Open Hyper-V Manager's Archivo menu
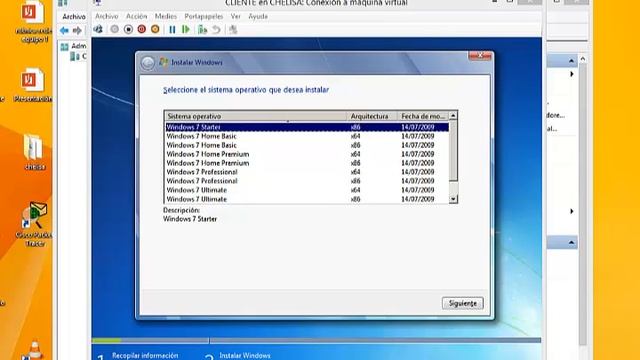The width and height of the screenshot is (640, 360). point(74,17)
